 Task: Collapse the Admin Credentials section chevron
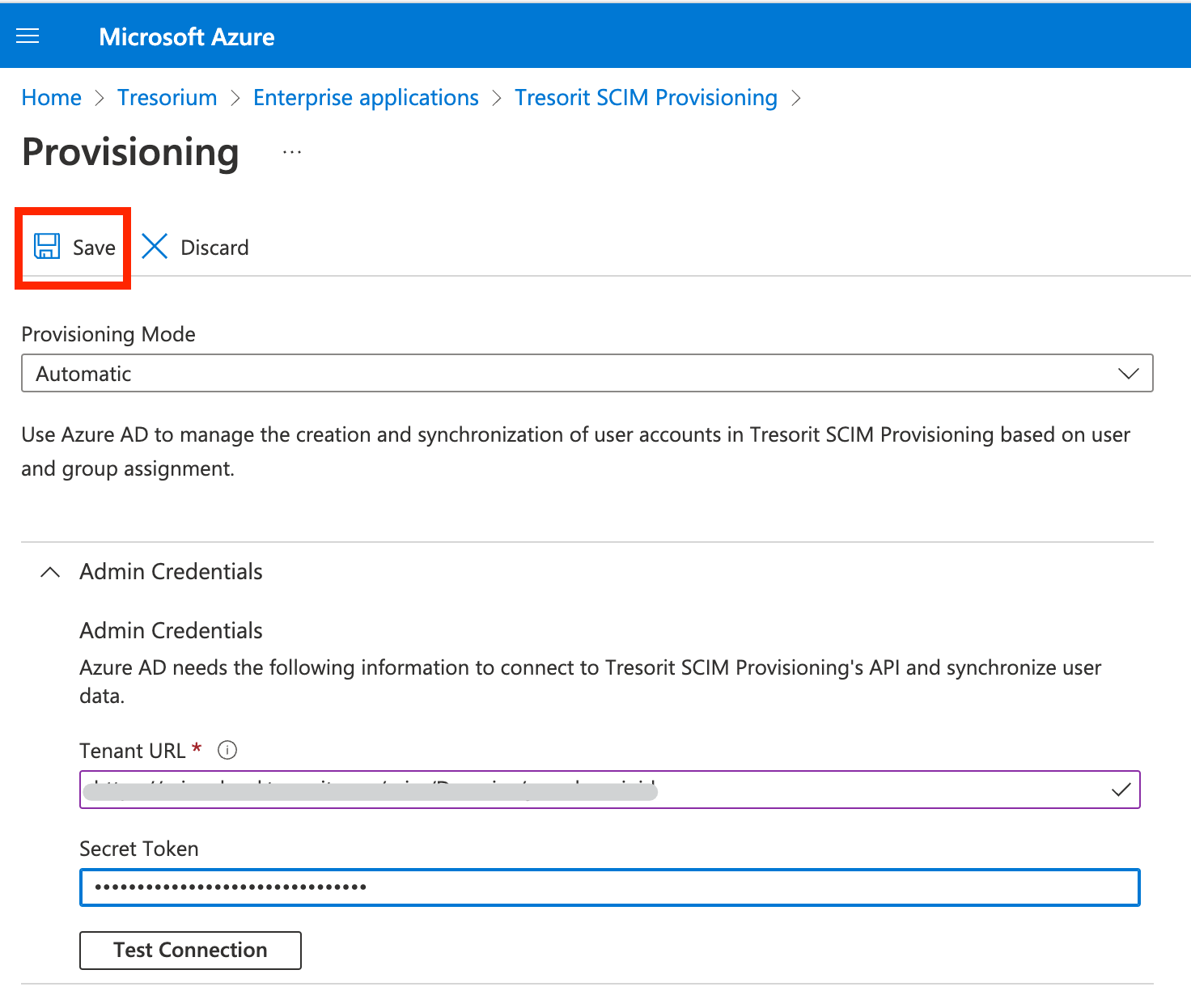click(x=50, y=572)
